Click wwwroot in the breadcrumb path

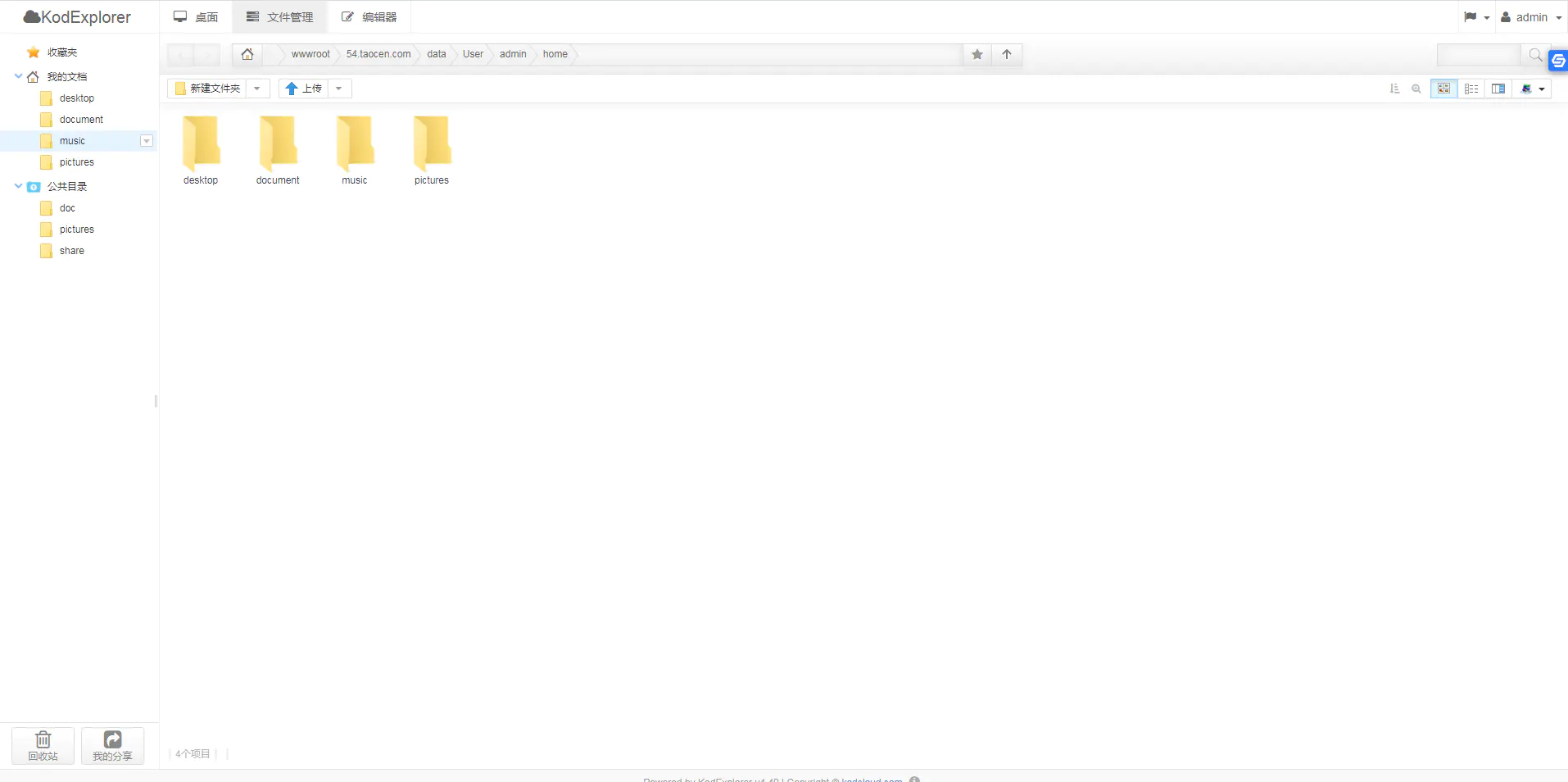click(x=310, y=54)
